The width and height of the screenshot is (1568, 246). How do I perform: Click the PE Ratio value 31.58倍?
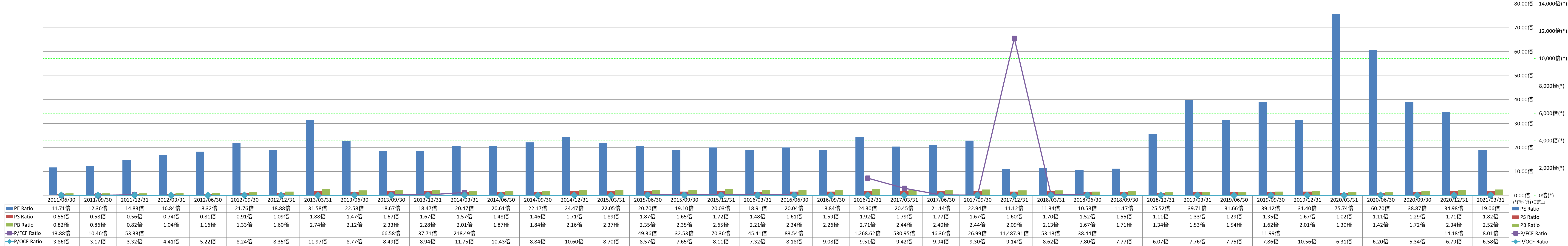318,208
